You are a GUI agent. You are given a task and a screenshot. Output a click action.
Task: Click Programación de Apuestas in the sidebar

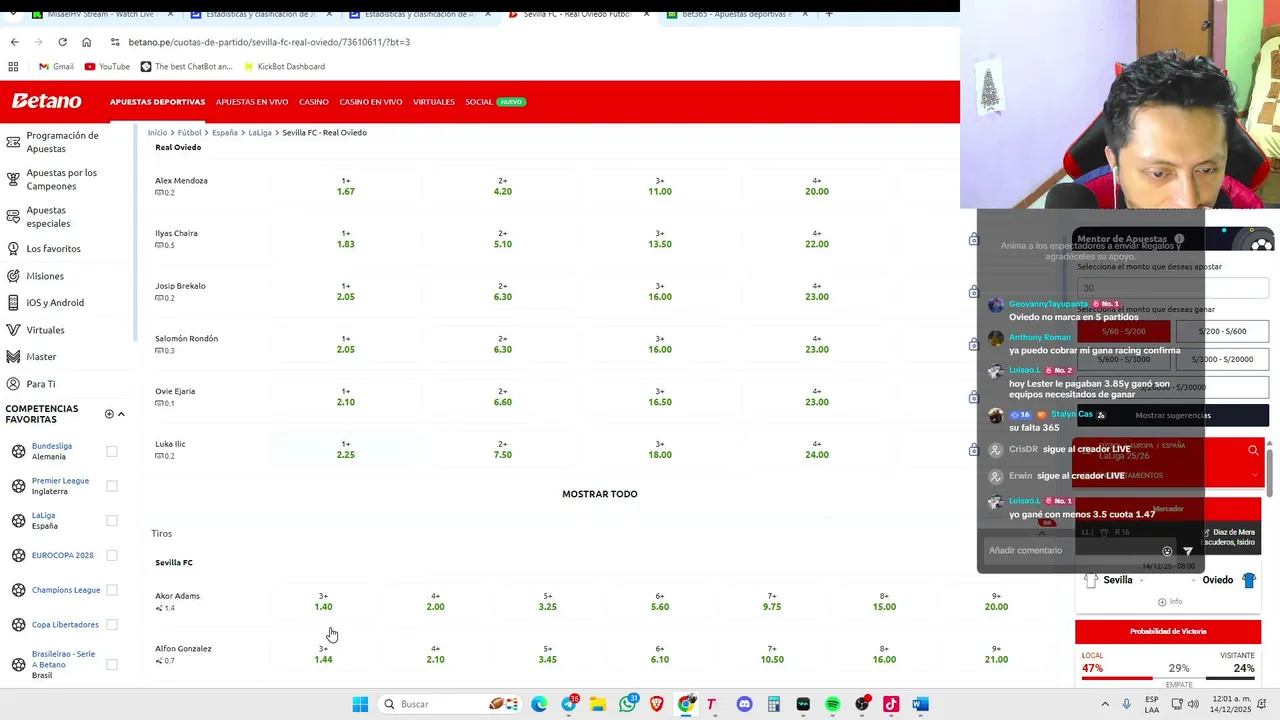tap(62, 142)
